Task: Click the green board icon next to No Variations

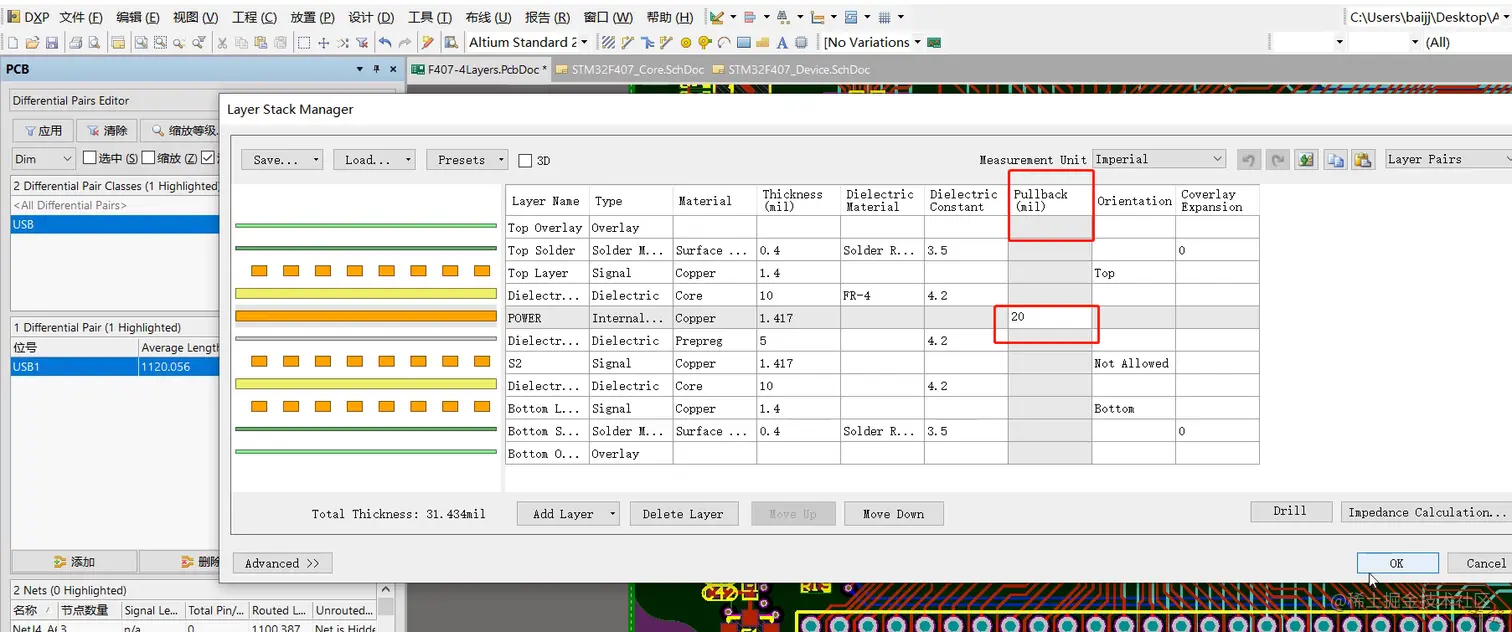Action: 934,43
